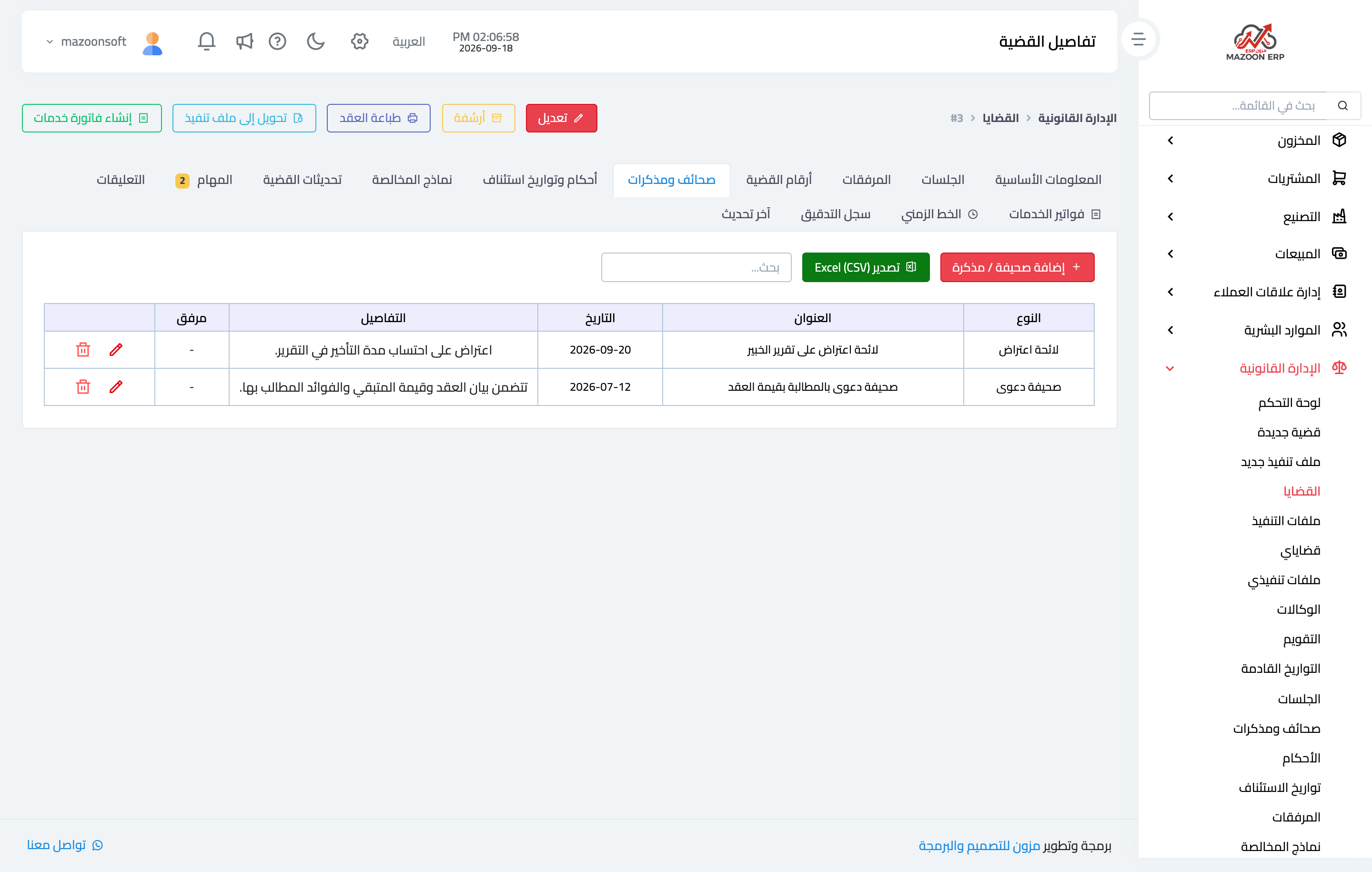Open ملفات التنفيذ in the sidebar
1372x872 pixels.
1286,520
